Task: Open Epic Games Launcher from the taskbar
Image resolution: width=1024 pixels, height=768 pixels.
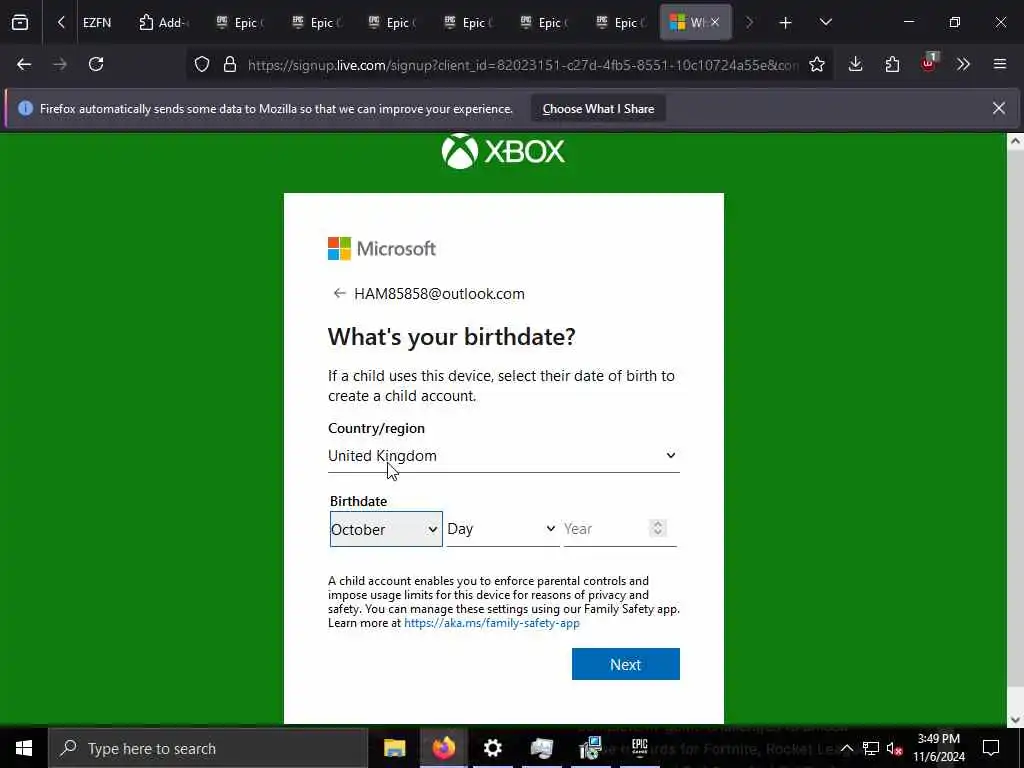Action: (639, 748)
